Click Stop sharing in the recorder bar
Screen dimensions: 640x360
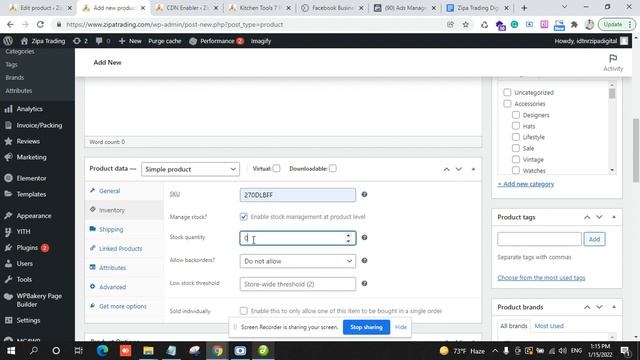pyautogui.click(x=366, y=327)
